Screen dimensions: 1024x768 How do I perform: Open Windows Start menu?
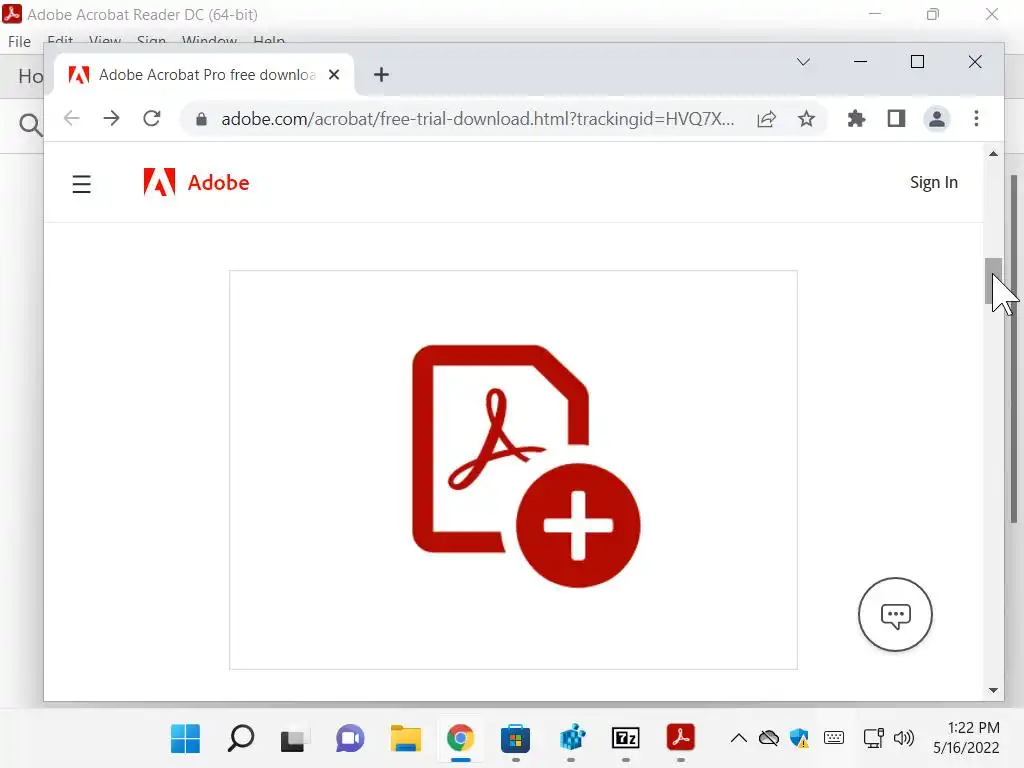(185, 739)
